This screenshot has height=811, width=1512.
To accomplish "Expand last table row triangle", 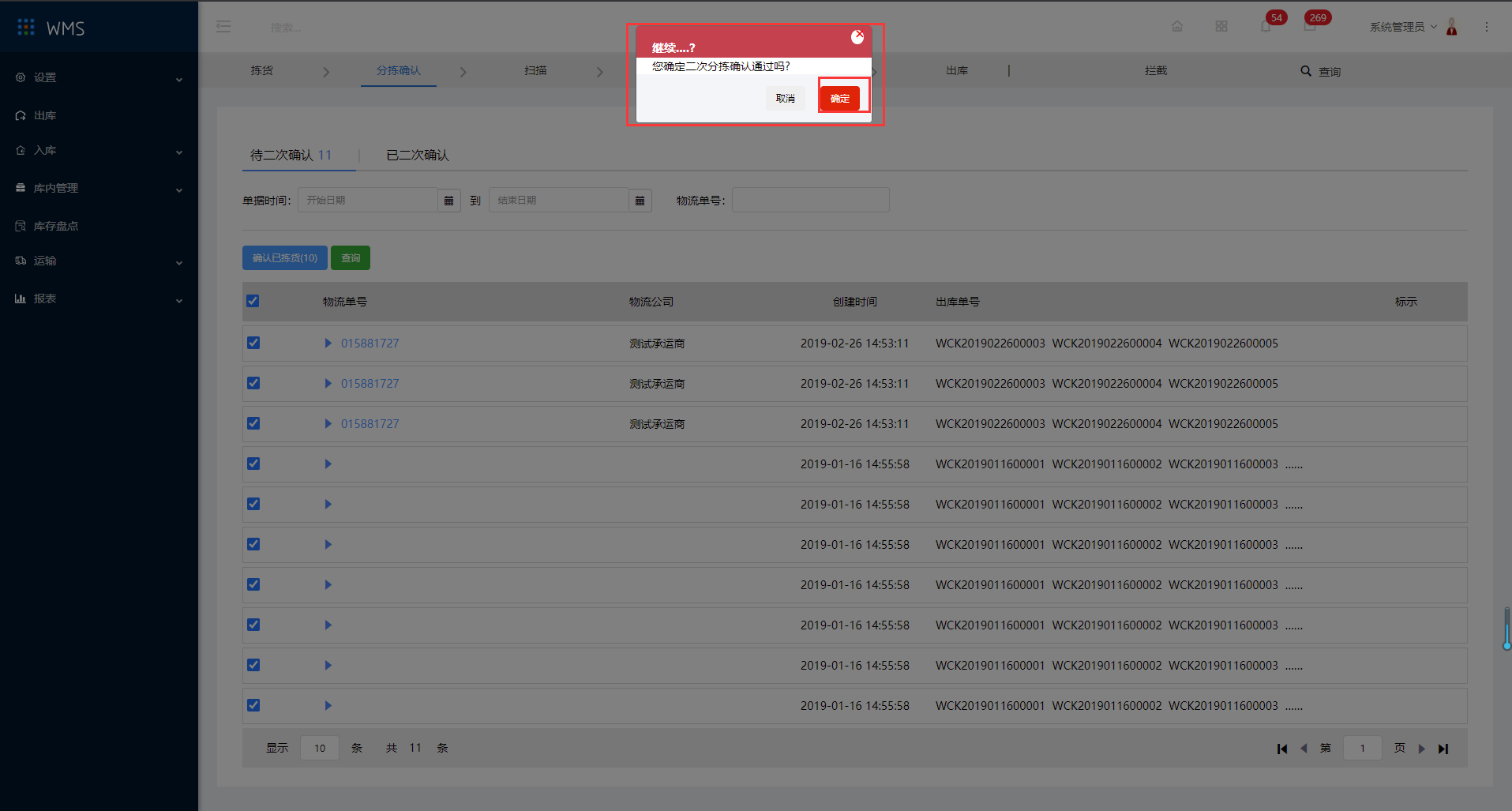I will coord(328,705).
